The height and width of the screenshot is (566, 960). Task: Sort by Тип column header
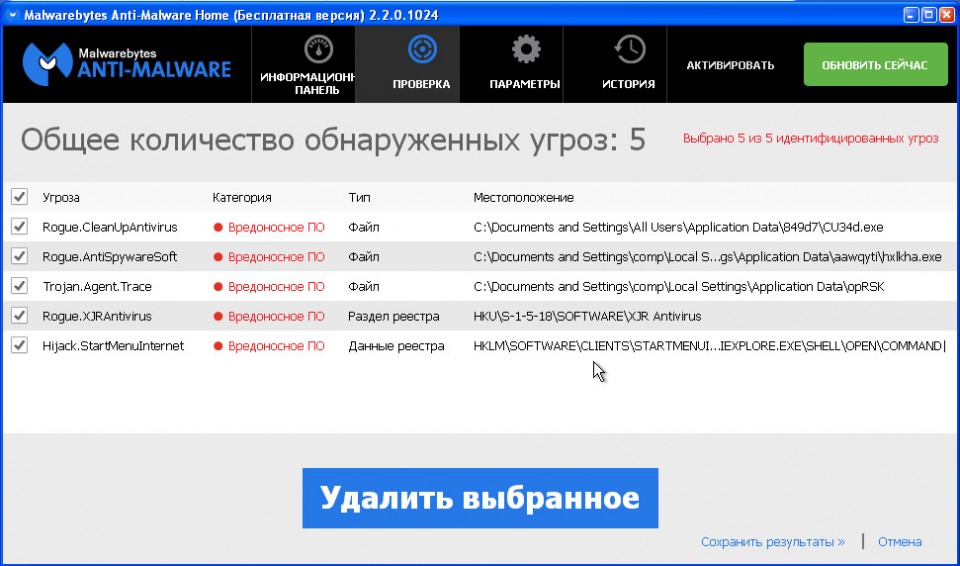359,198
